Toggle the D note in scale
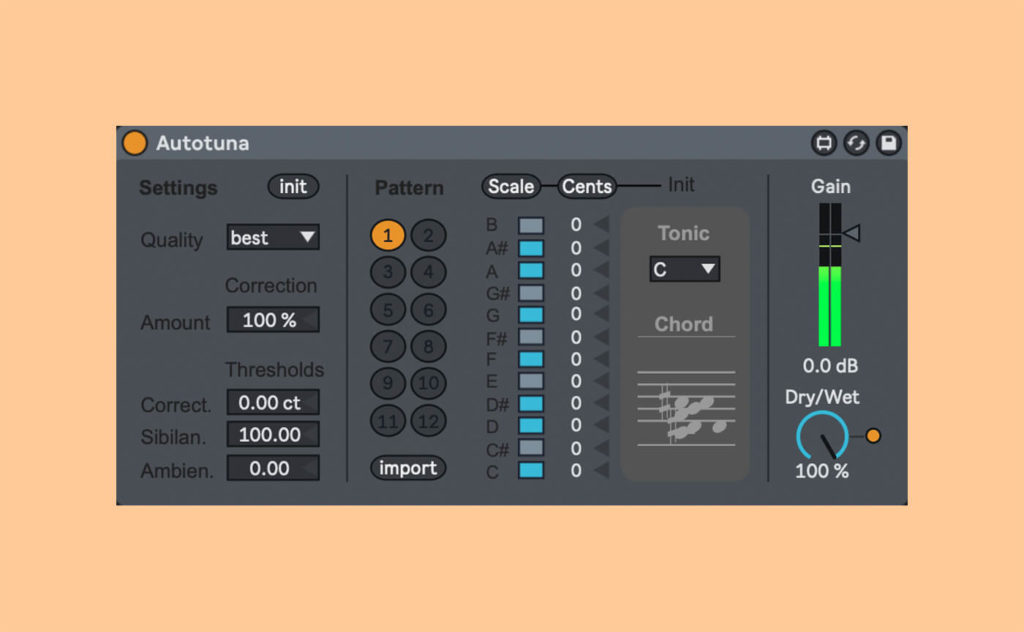The image size is (1024, 632). [531, 426]
